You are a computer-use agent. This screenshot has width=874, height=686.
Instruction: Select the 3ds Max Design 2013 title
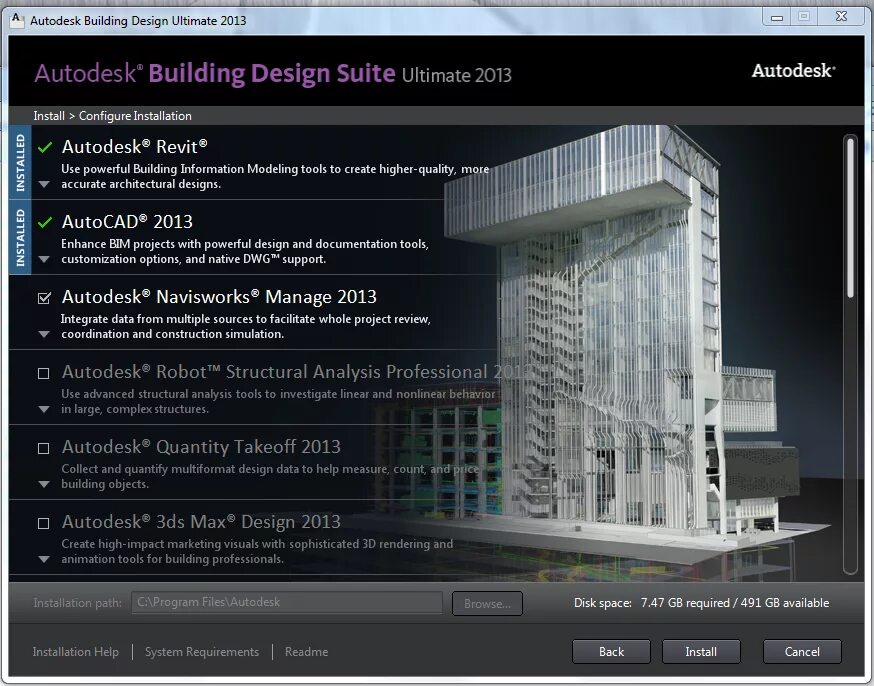(x=201, y=522)
